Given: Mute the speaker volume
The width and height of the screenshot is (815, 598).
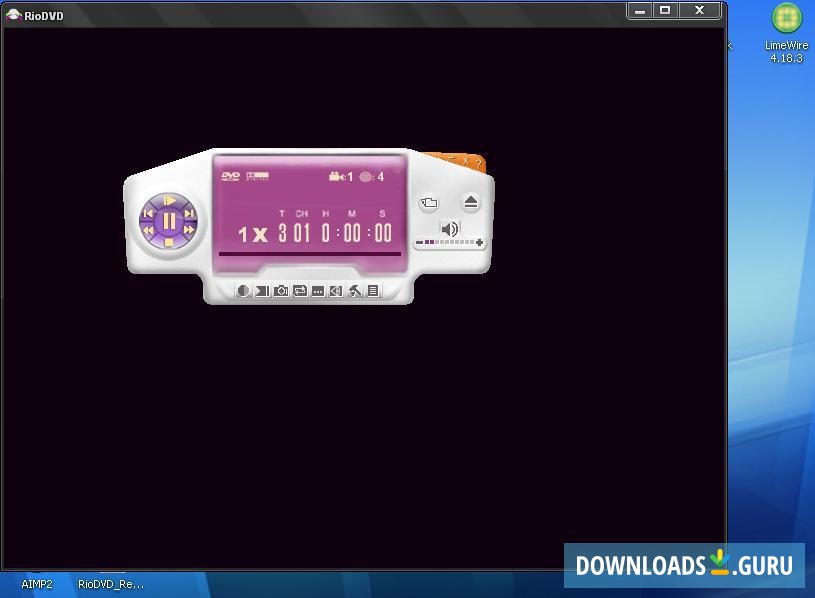Looking at the screenshot, I should coord(450,229).
